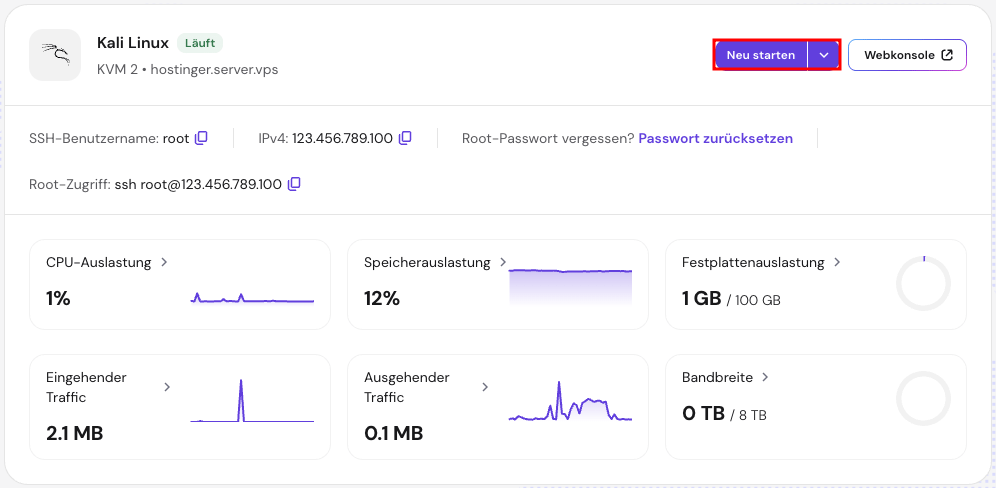Click the 1% CPU value
The height and width of the screenshot is (488, 996).
click(58, 297)
